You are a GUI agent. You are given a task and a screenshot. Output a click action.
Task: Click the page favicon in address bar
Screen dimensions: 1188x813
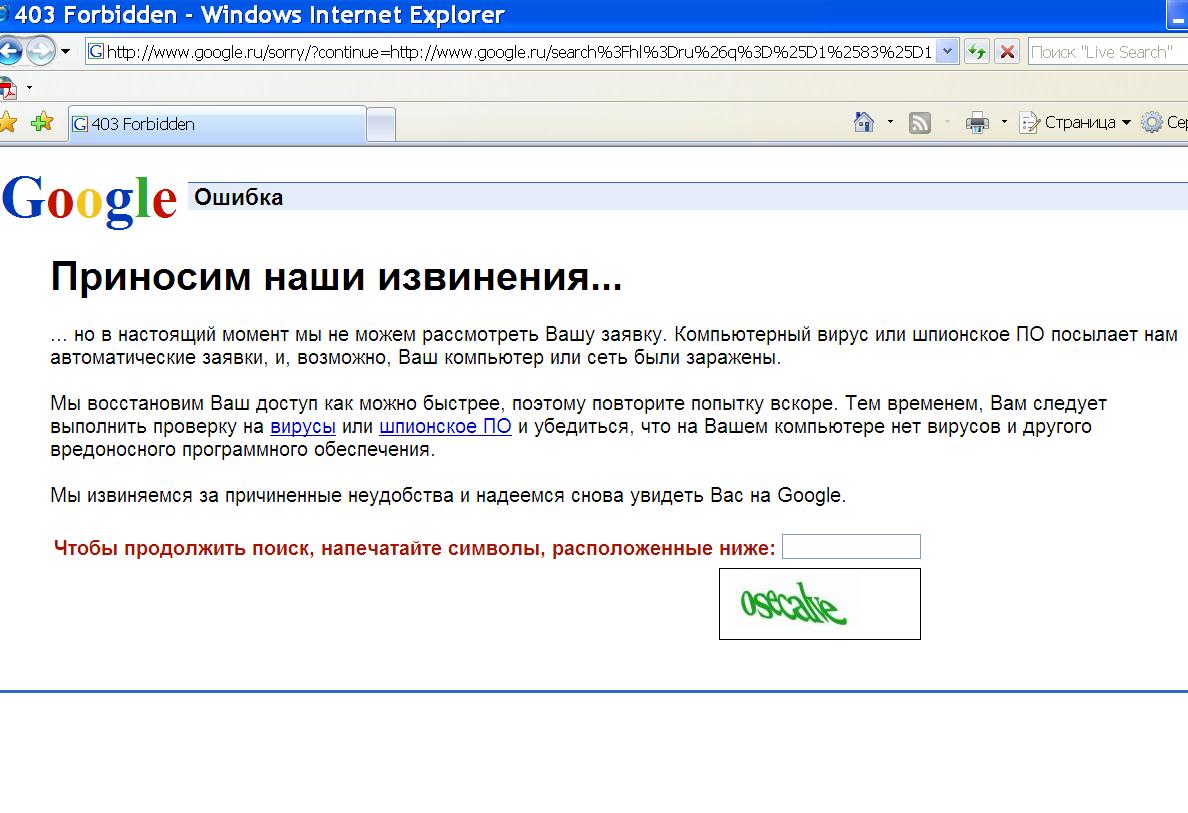pos(96,52)
